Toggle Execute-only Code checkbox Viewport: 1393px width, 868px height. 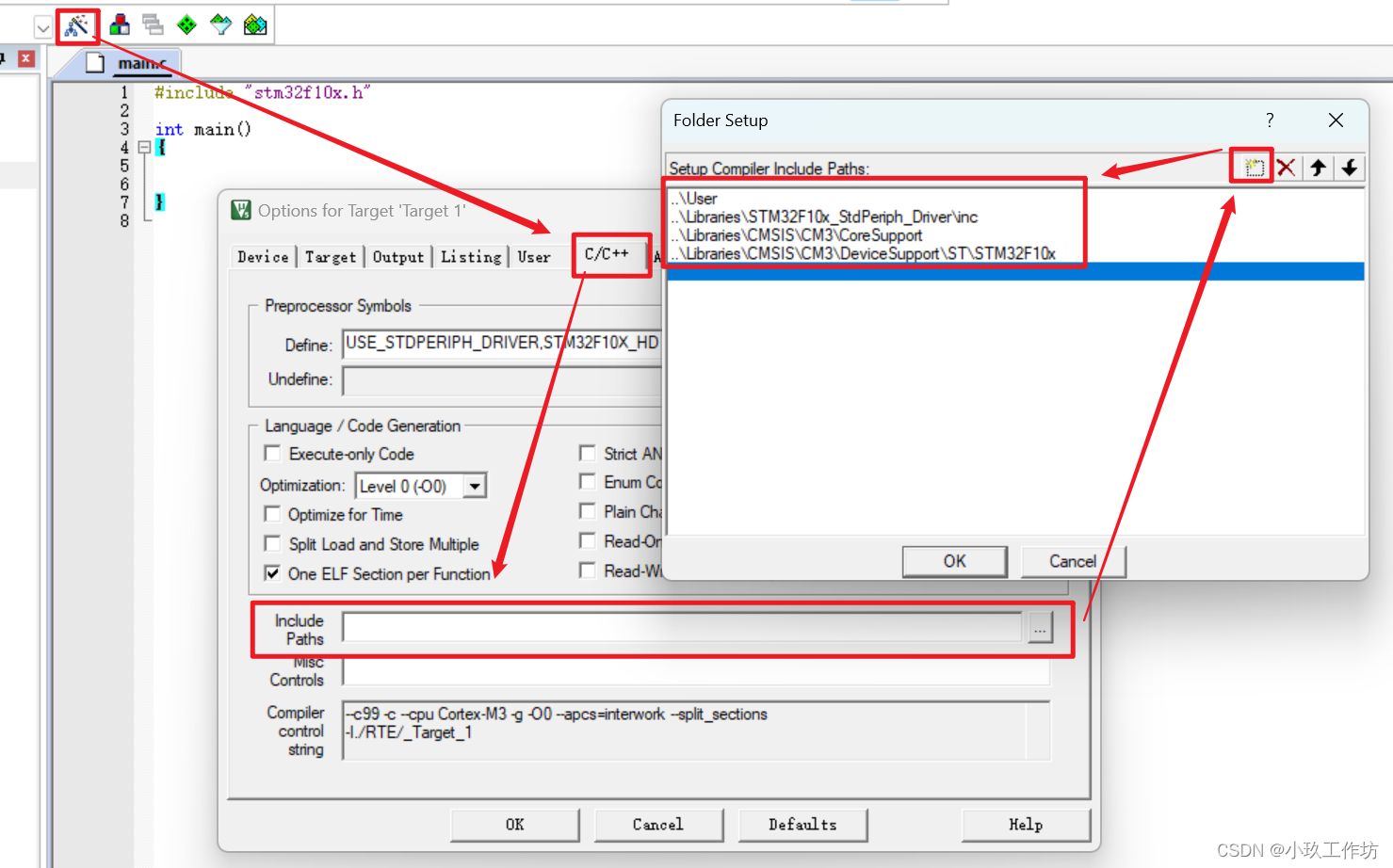pyautogui.click(x=272, y=454)
